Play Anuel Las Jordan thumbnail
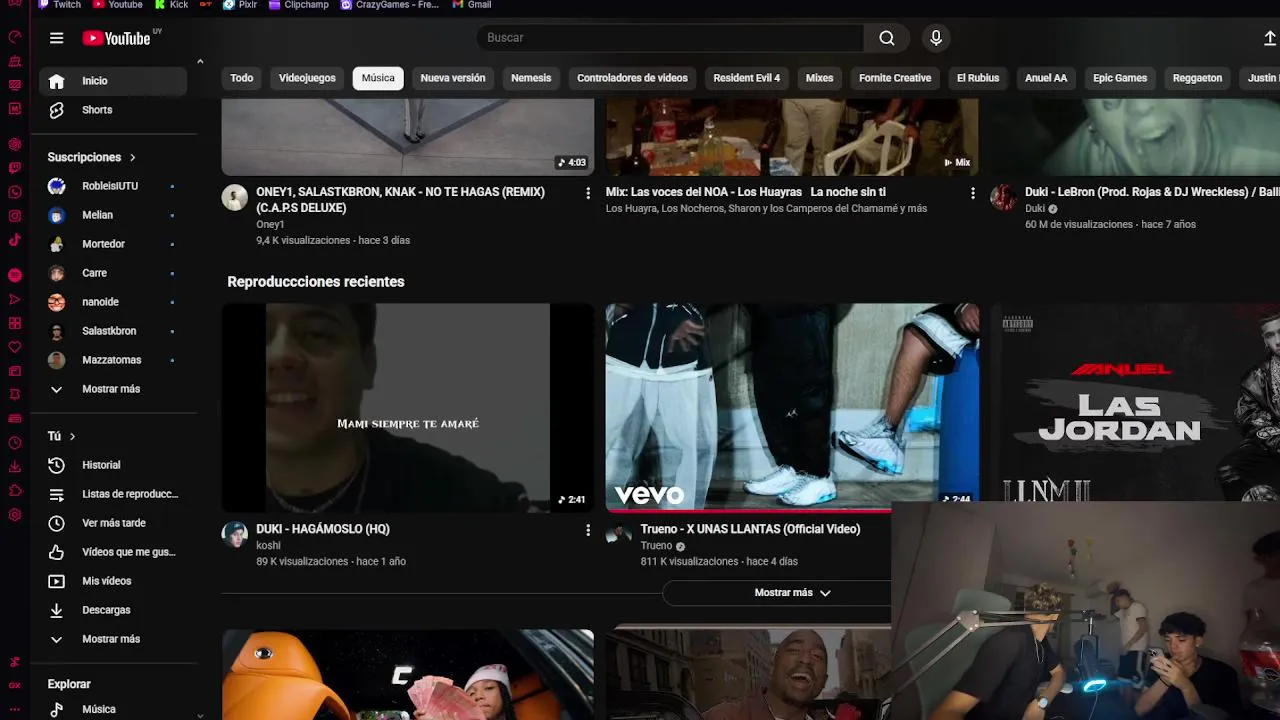This screenshot has height=720, width=1280. click(x=1135, y=402)
